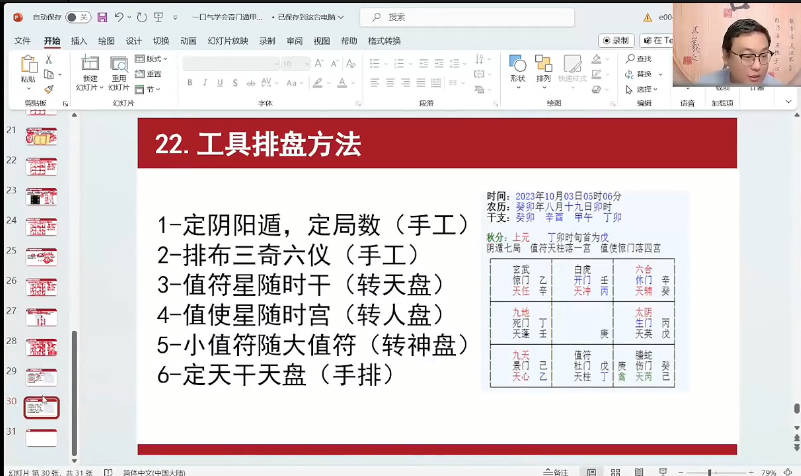
Task: Switch to the Design (设计) tab
Action: point(133,41)
